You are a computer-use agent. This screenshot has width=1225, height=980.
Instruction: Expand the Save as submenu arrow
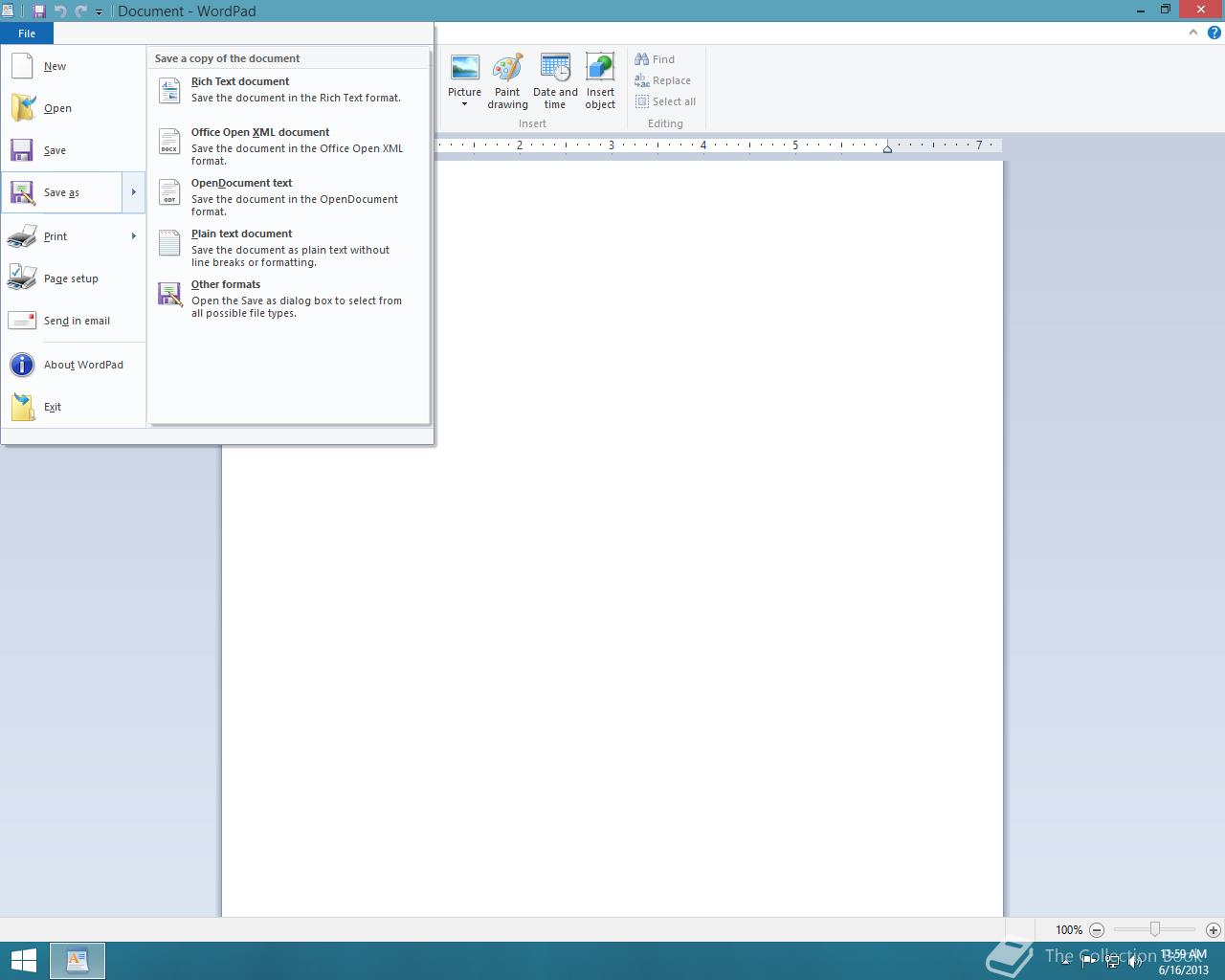pyautogui.click(x=133, y=193)
